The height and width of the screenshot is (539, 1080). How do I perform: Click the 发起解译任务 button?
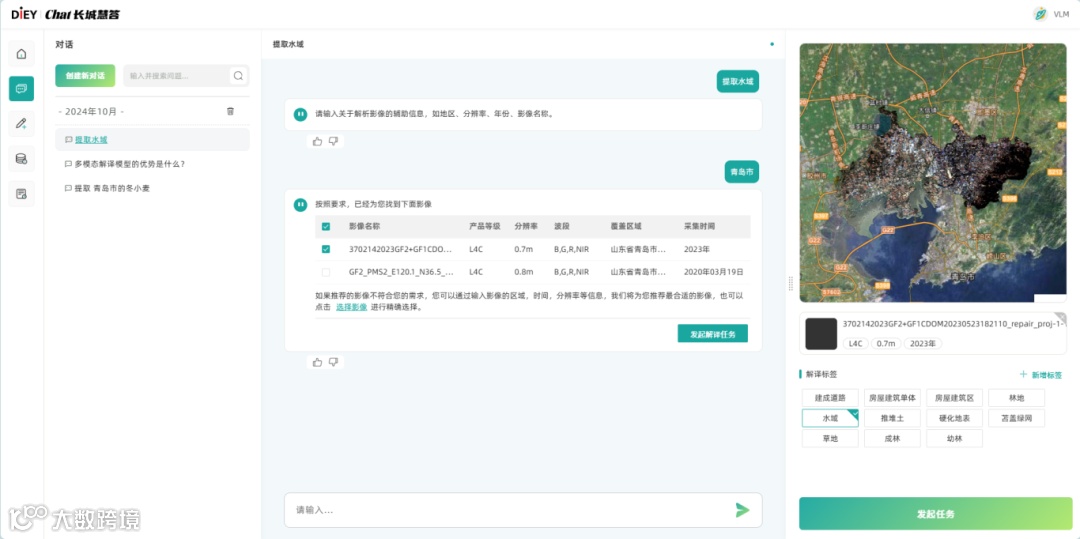(x=712, y=334)
